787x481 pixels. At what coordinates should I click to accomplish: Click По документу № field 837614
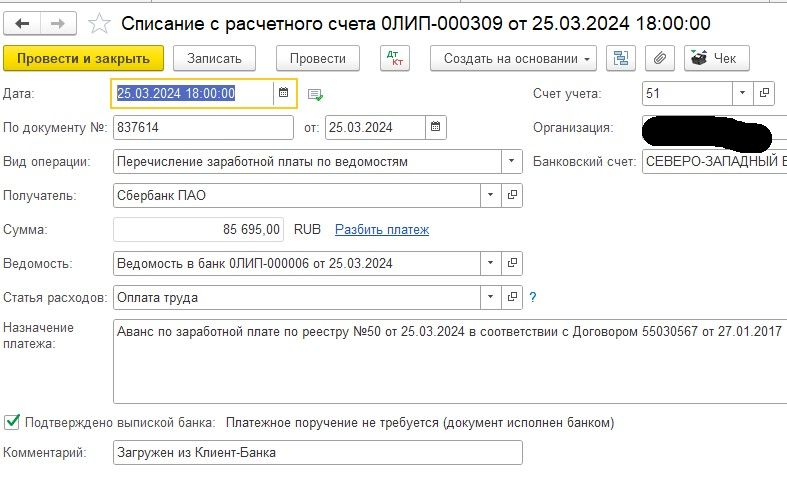coord(203,128)
